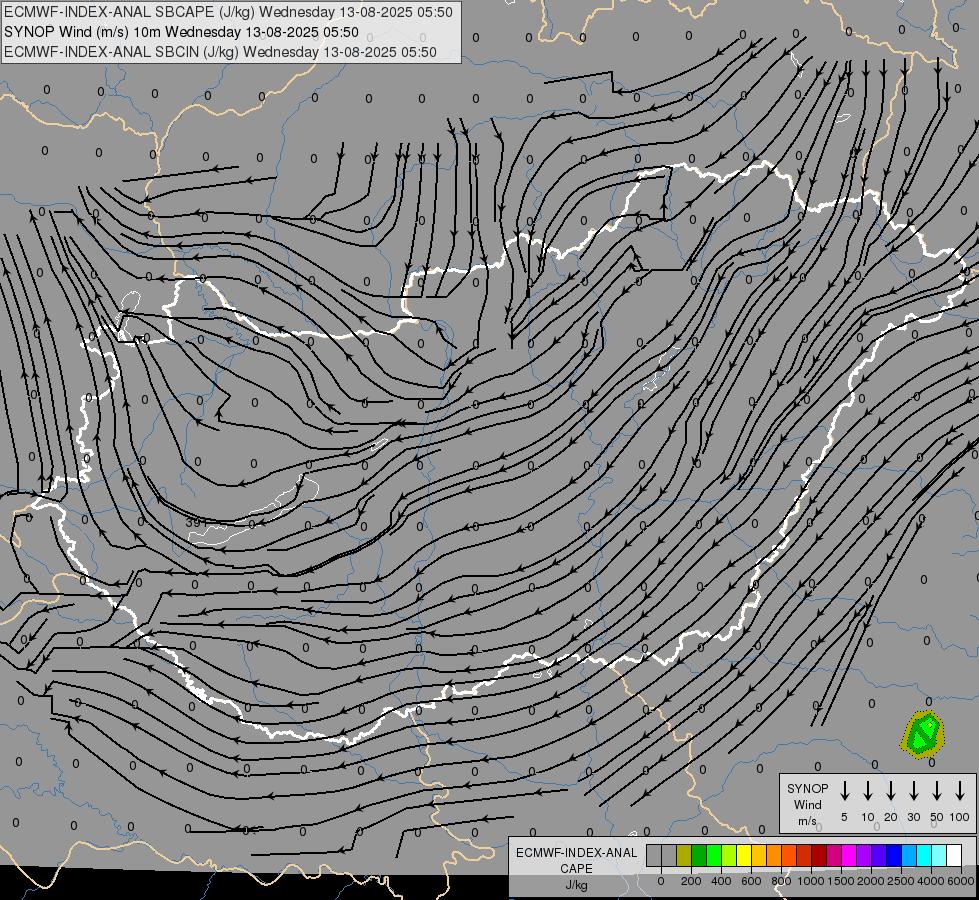The width and height of the screenshot is (979, 900).
Task: Click the 2500 tick label on CAPE scale
Action: pos(900,881)
